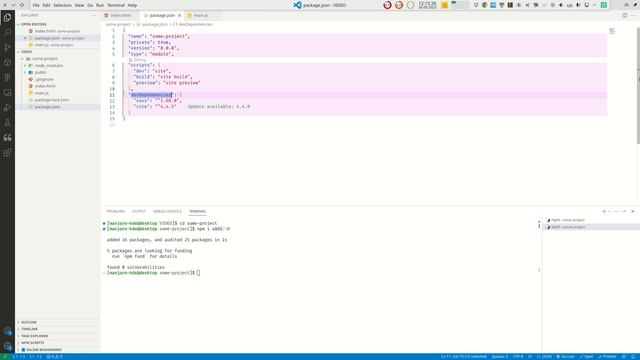Viewport: 640px width, 360px height.
Task: Open the Testing flask icon in the activity bar
Action: [x=7, y=122]
